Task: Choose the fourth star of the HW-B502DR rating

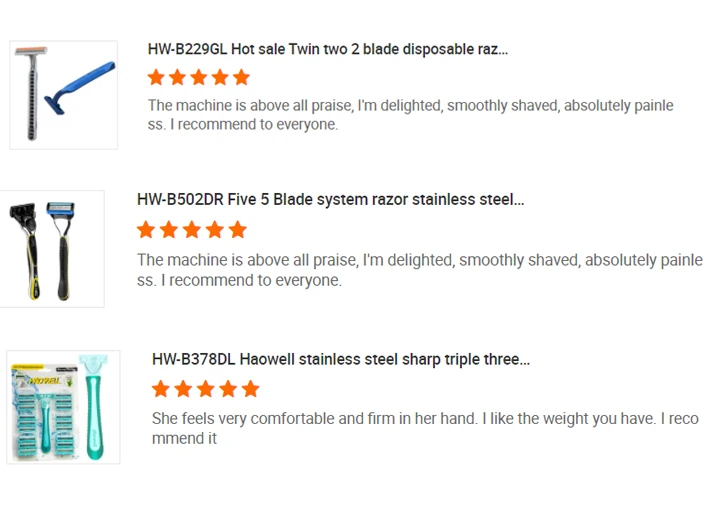Action: (x=215, y=230)
